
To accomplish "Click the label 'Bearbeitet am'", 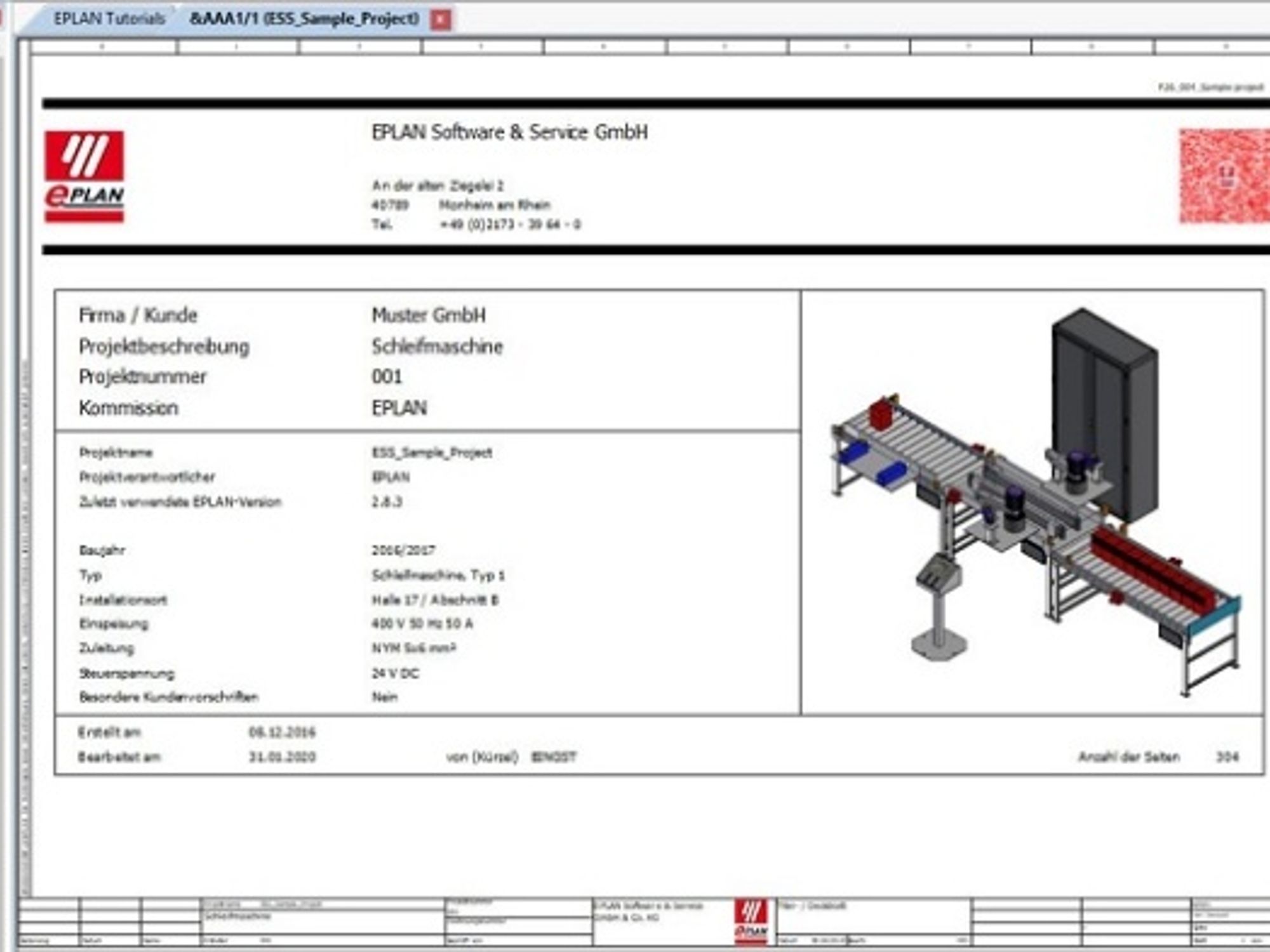I will point(119,757).
